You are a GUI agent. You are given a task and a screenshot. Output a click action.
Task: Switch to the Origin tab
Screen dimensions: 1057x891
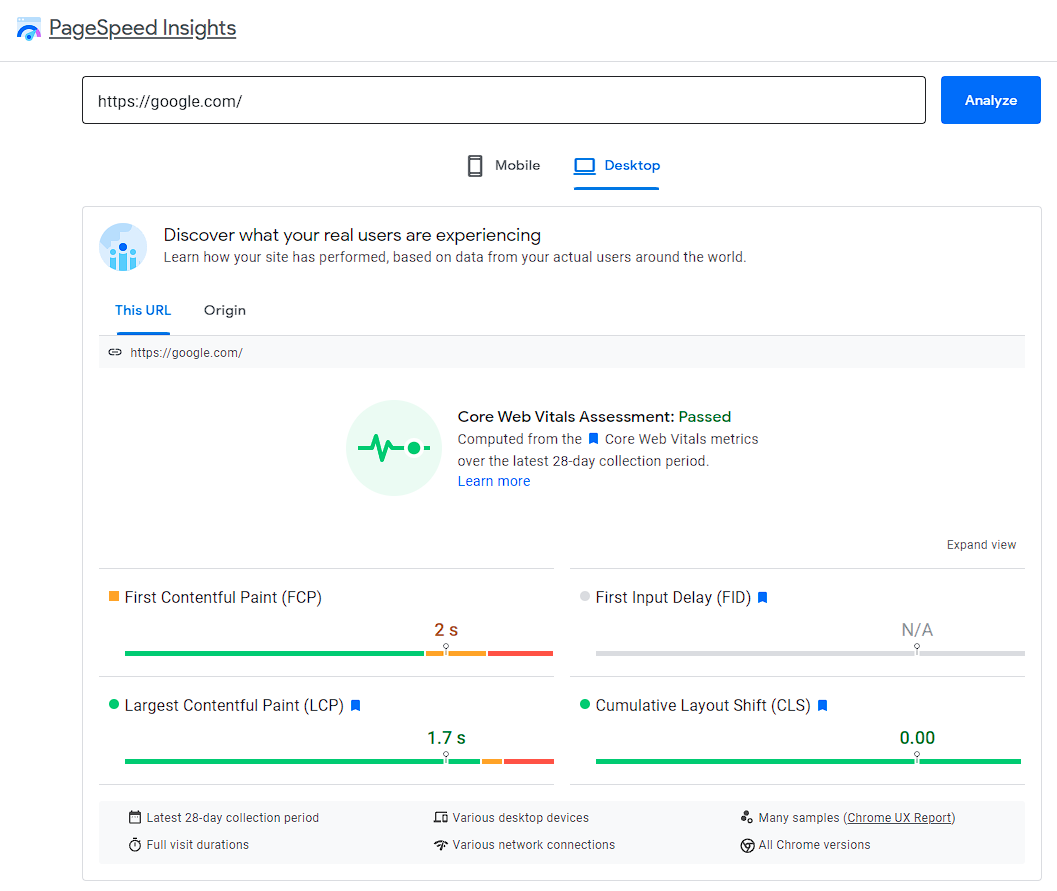coord(224,311)
